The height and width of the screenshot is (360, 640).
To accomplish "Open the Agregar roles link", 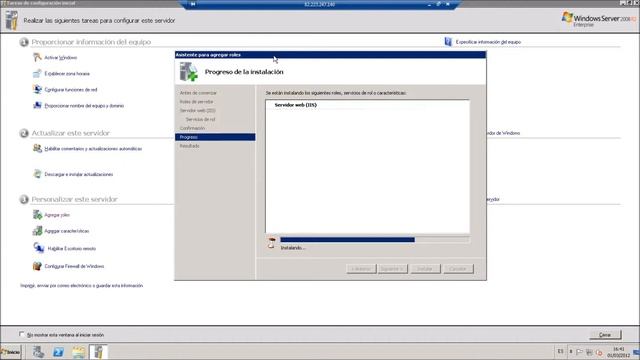I will click(57, 215).
